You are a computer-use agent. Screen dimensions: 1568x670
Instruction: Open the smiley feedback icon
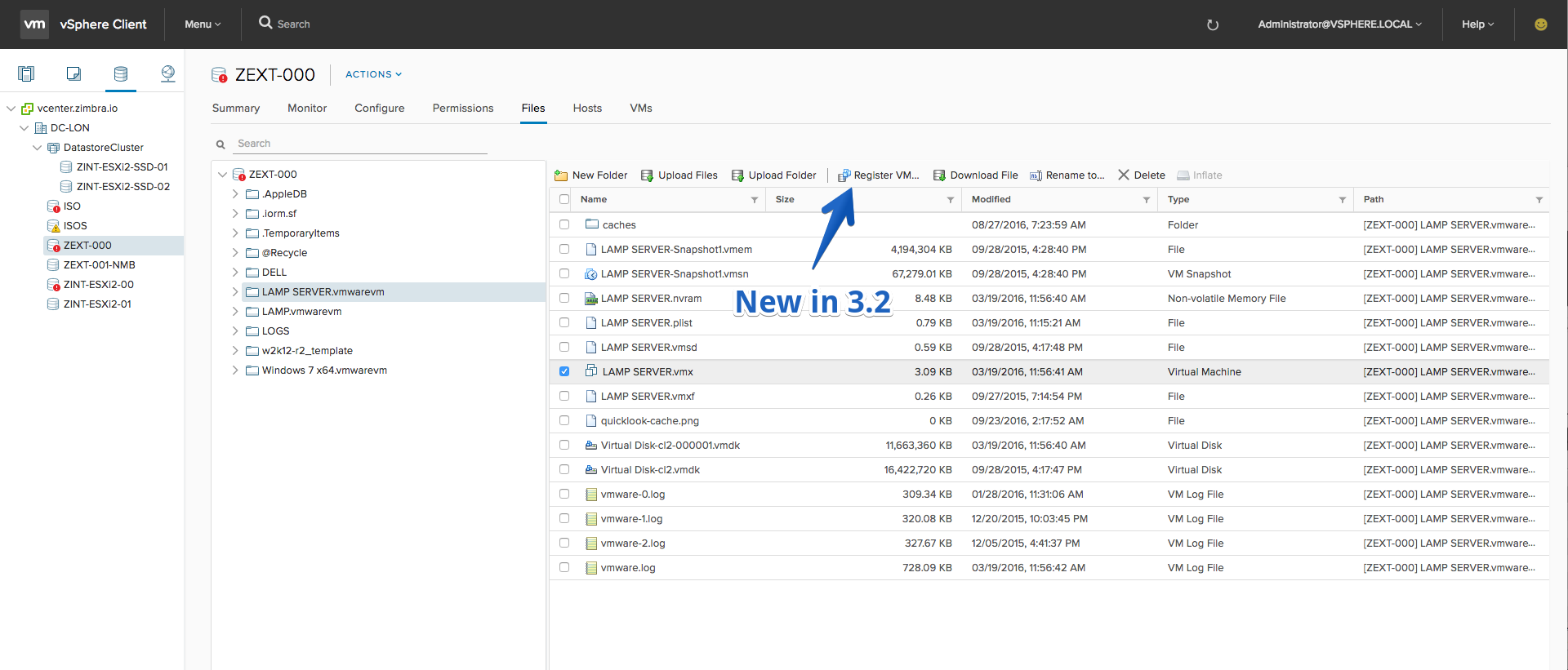point(1541,24)
